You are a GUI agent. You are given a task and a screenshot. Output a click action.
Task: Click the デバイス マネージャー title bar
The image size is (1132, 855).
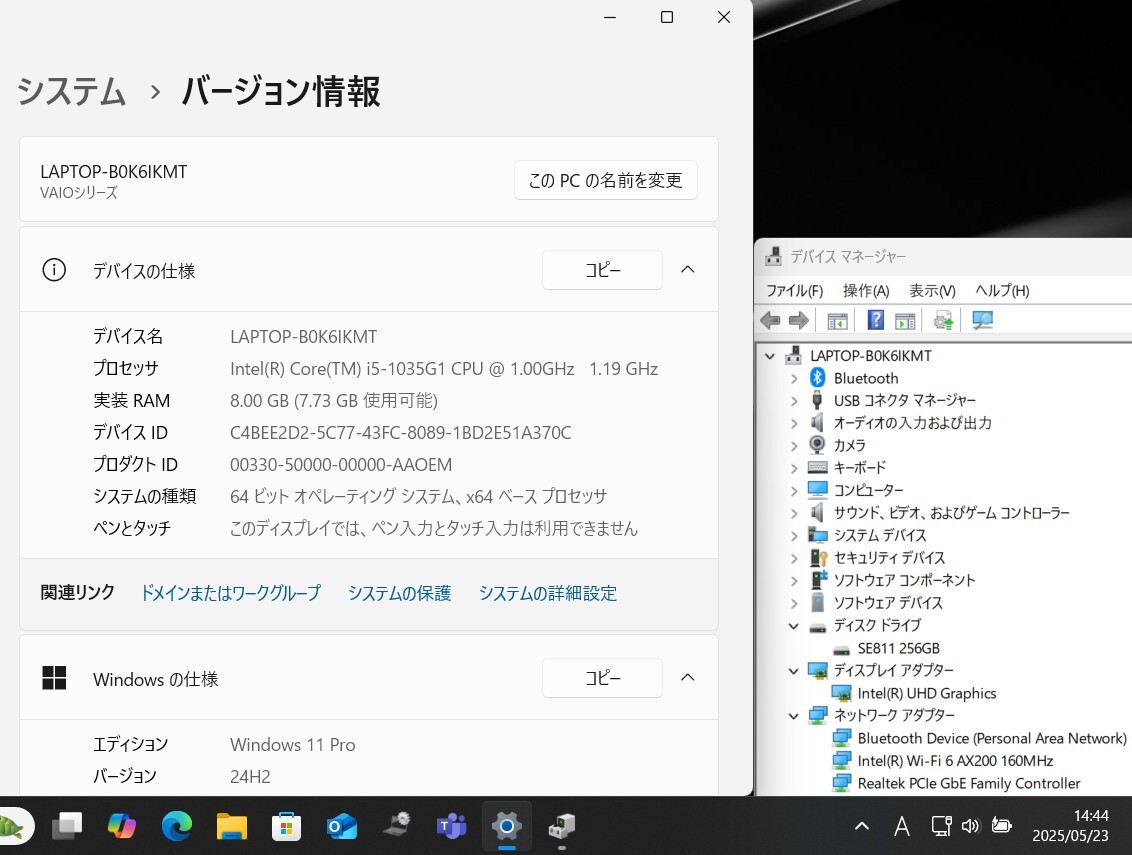tap(943, 256)
